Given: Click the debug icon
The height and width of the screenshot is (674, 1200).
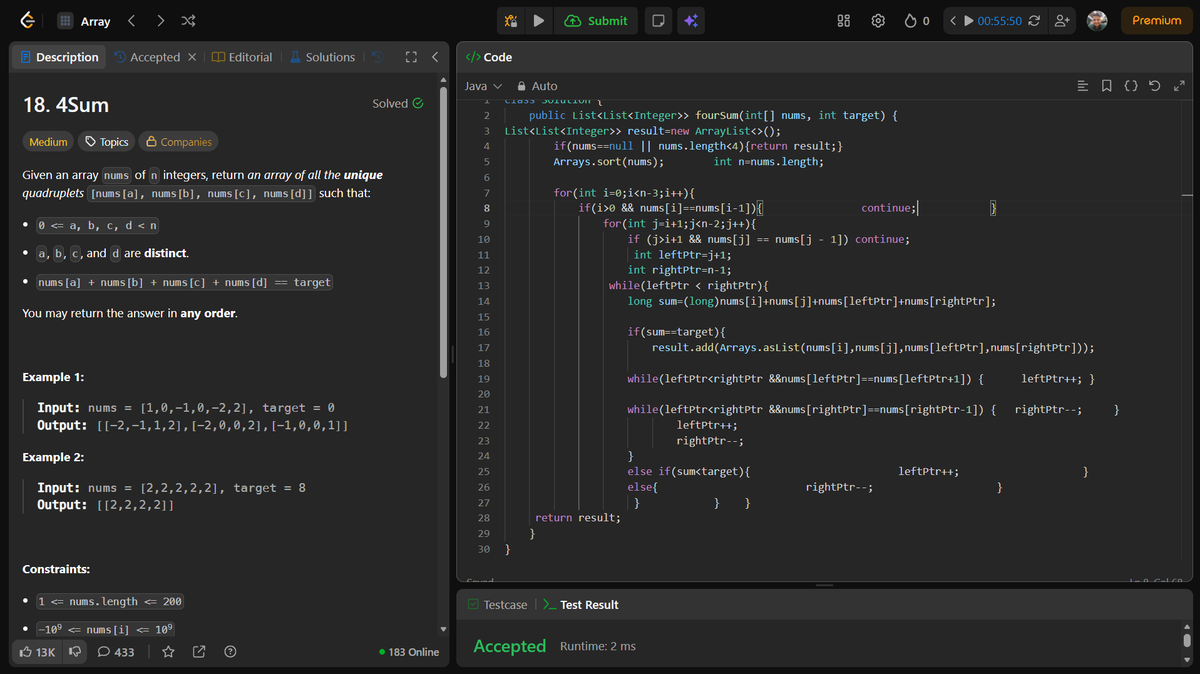Looking at the screenshot, I should [511, 21].
